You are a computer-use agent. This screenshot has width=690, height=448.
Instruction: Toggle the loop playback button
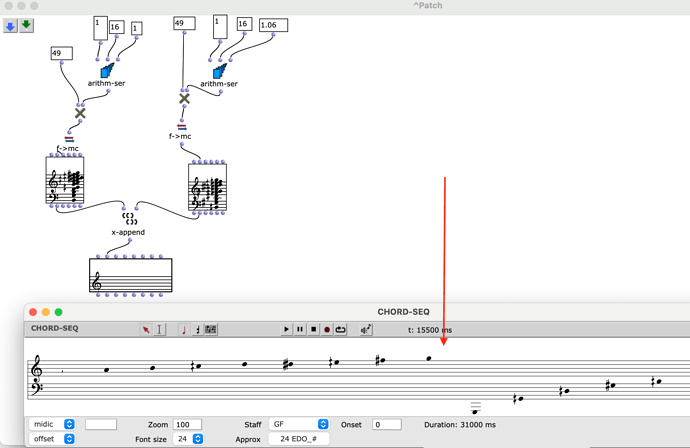click(x=340, y=329)
